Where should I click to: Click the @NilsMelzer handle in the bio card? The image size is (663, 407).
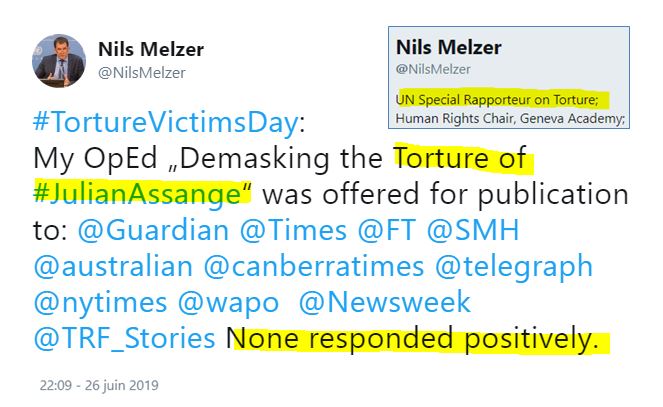(433, 69)
